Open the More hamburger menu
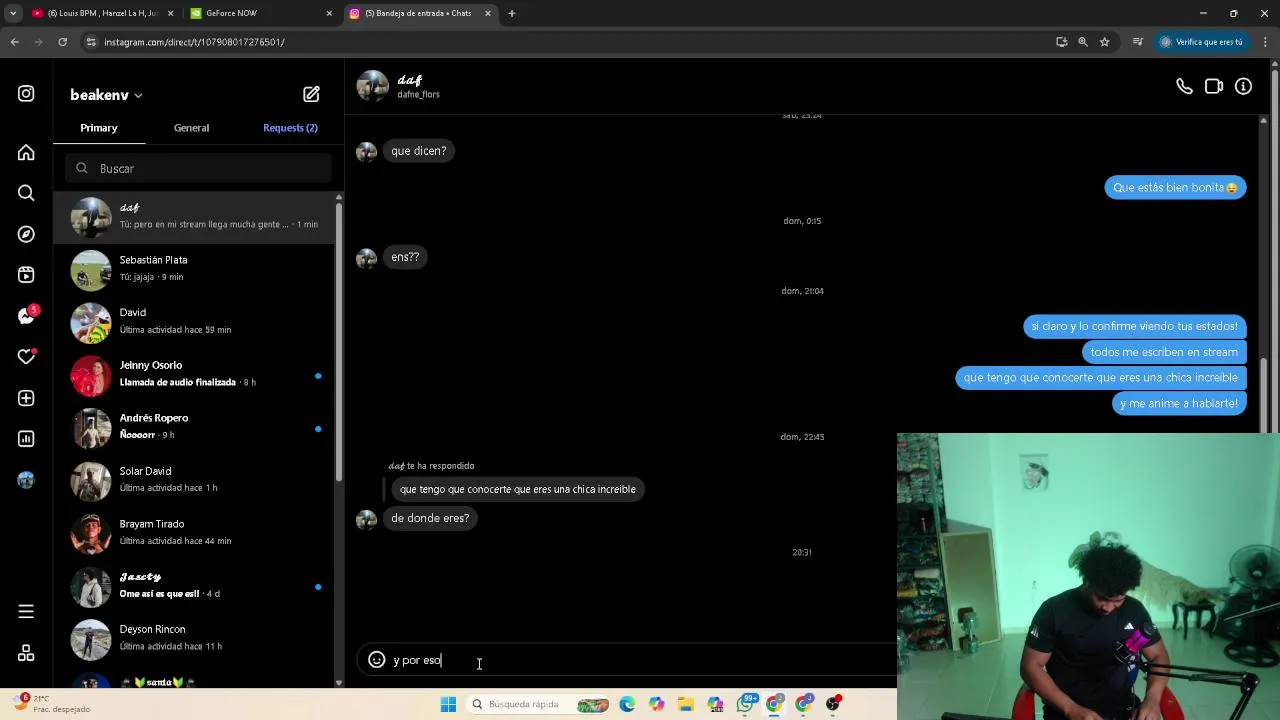Screen dimensions: 1280x720 click(26, 612)
